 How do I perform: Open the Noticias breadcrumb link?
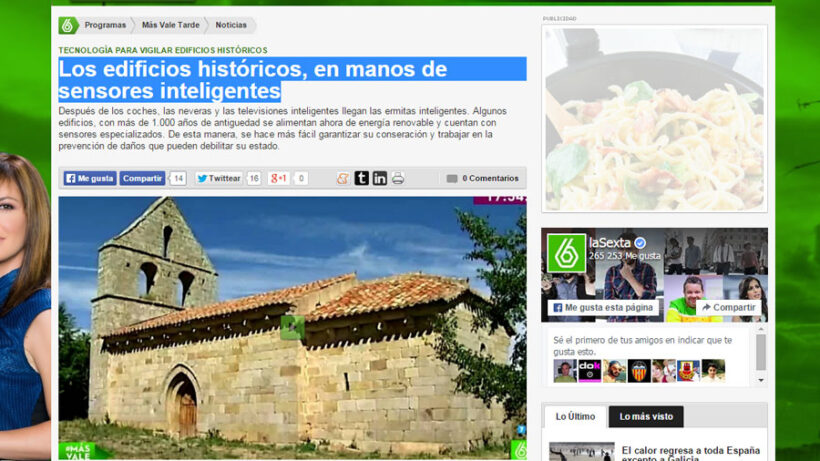(x=231, y=25)
